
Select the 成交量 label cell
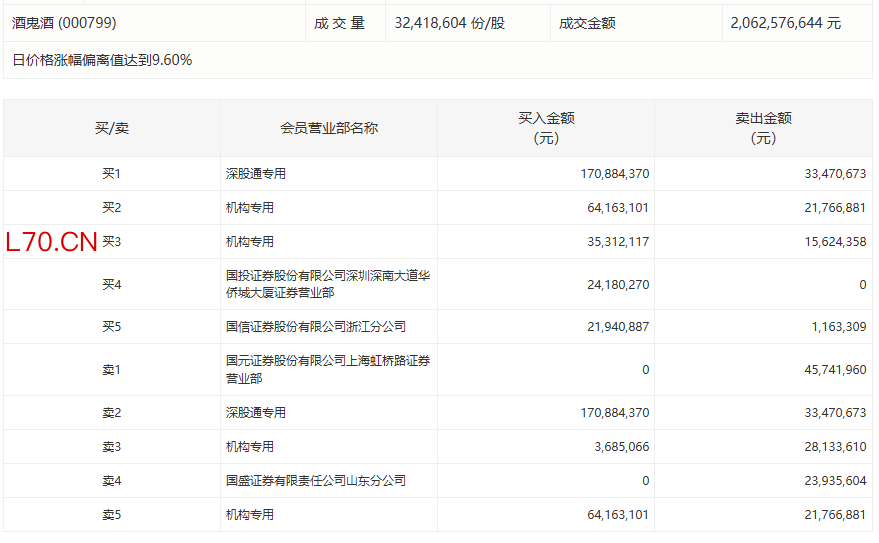coord(340,23)
